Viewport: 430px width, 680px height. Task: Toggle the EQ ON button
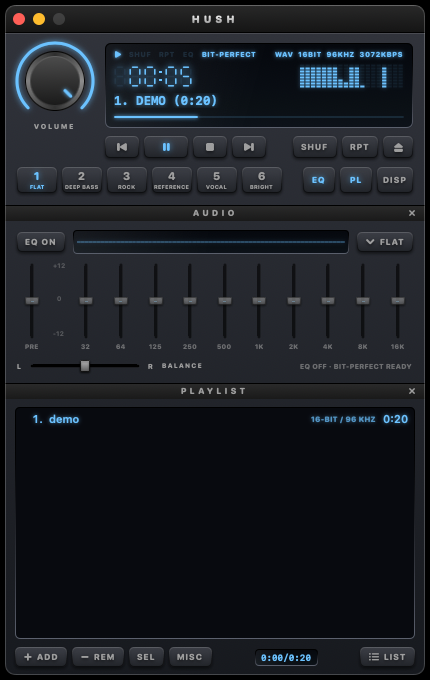click(x=40, y=242)
